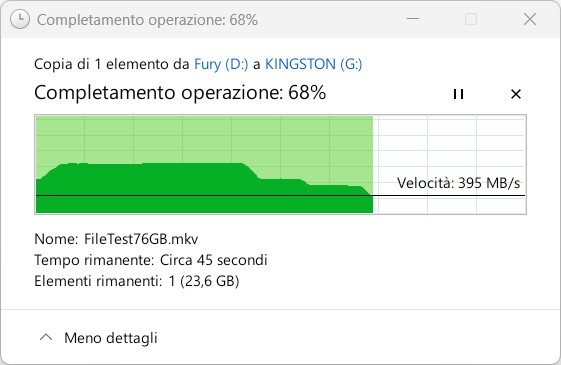This screenshot has height=365, width=561.
Task: Minimize the copy progress window
Action: (413, 19)
